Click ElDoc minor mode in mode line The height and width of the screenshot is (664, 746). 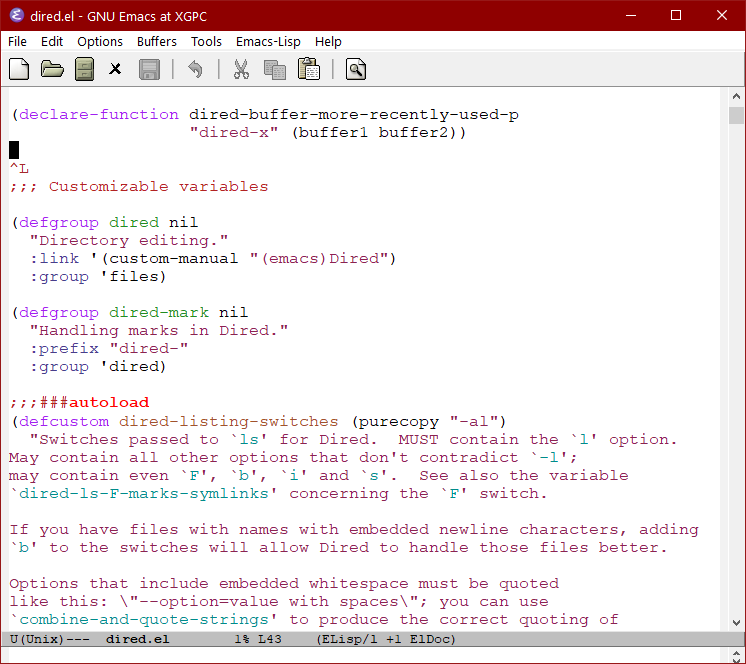[x=430, y=639]
